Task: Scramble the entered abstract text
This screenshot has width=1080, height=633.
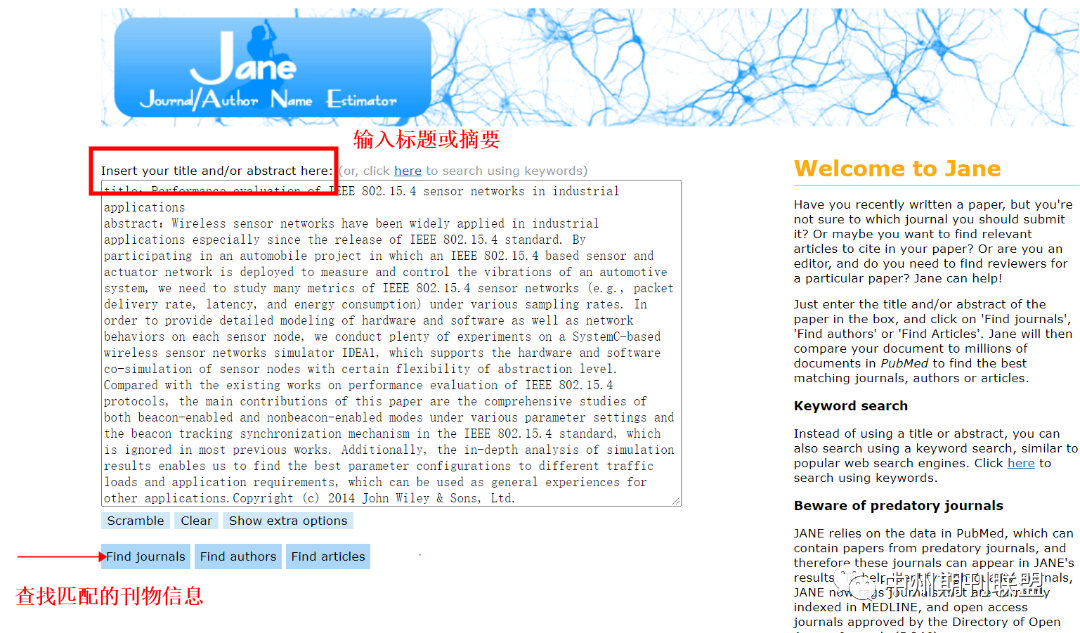Action: click(x=135, y=521)
